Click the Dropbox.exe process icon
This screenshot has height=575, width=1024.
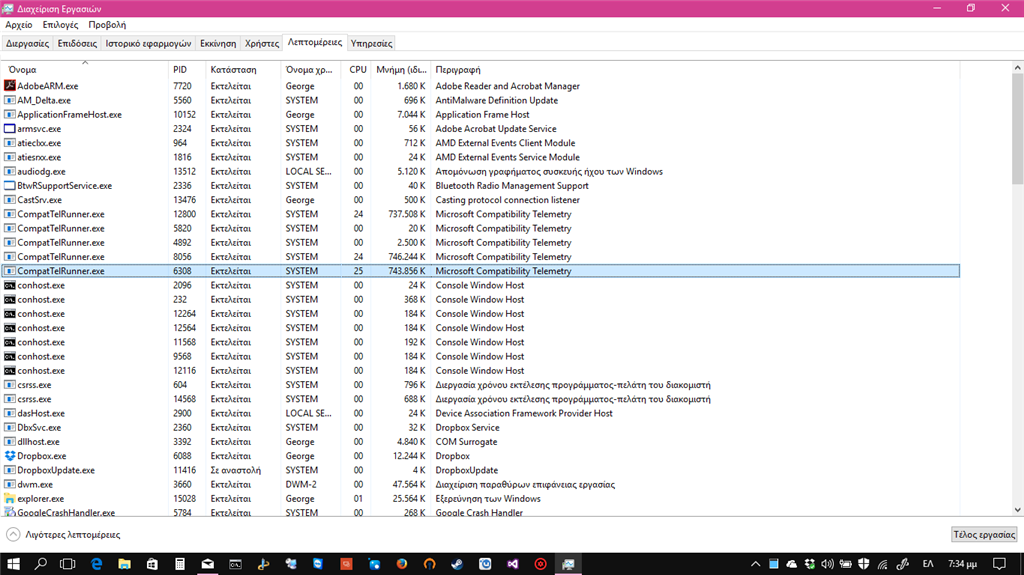coord(10,456)
